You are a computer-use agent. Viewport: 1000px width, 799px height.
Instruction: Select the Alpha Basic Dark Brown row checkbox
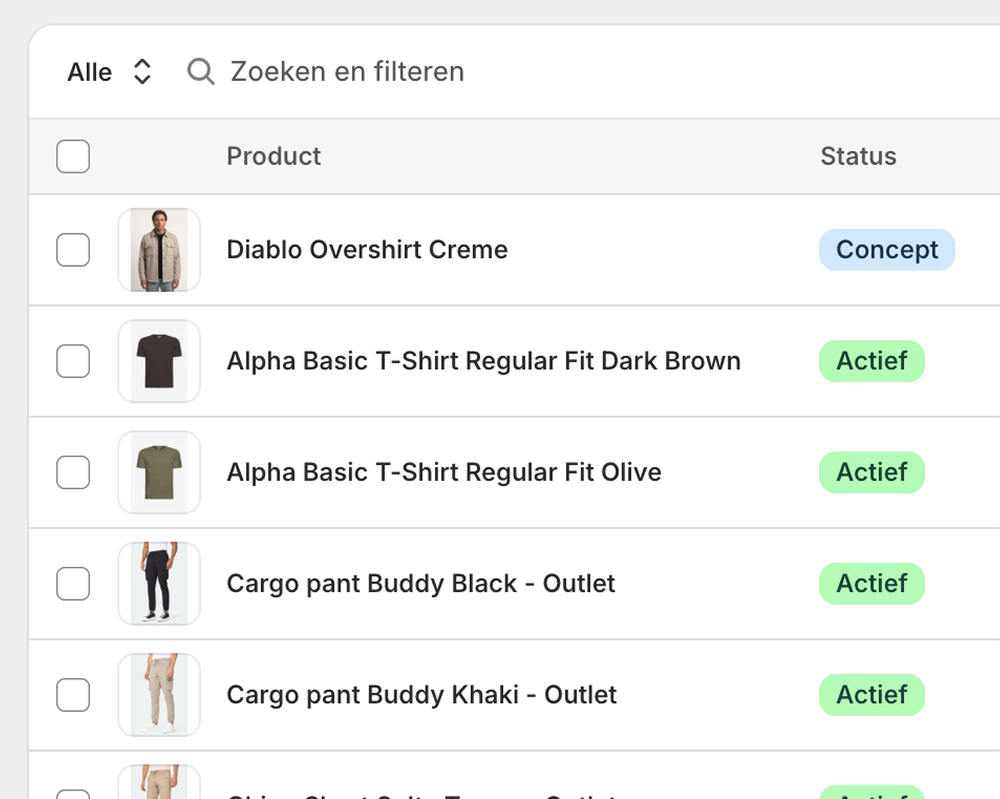73,361
